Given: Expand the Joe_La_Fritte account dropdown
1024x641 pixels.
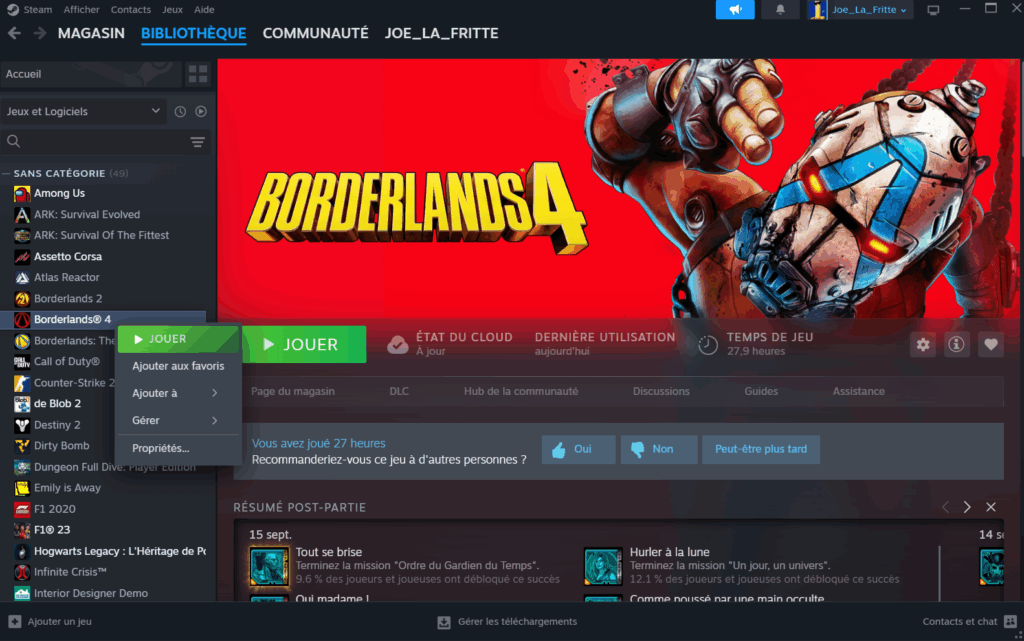Looking at the screenshot, I should pyautogui.click(x=903, y=10).
